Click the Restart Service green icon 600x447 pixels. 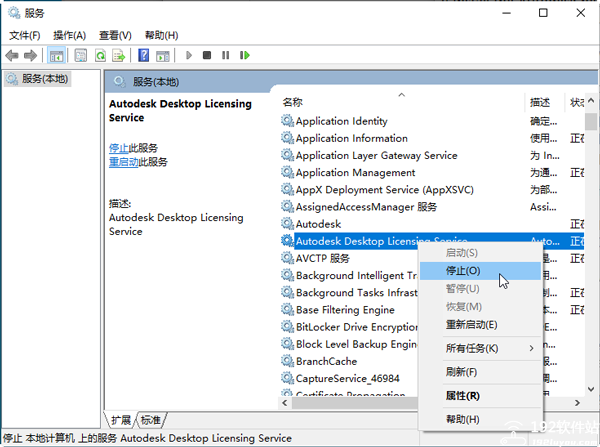[x=245, y=56]
